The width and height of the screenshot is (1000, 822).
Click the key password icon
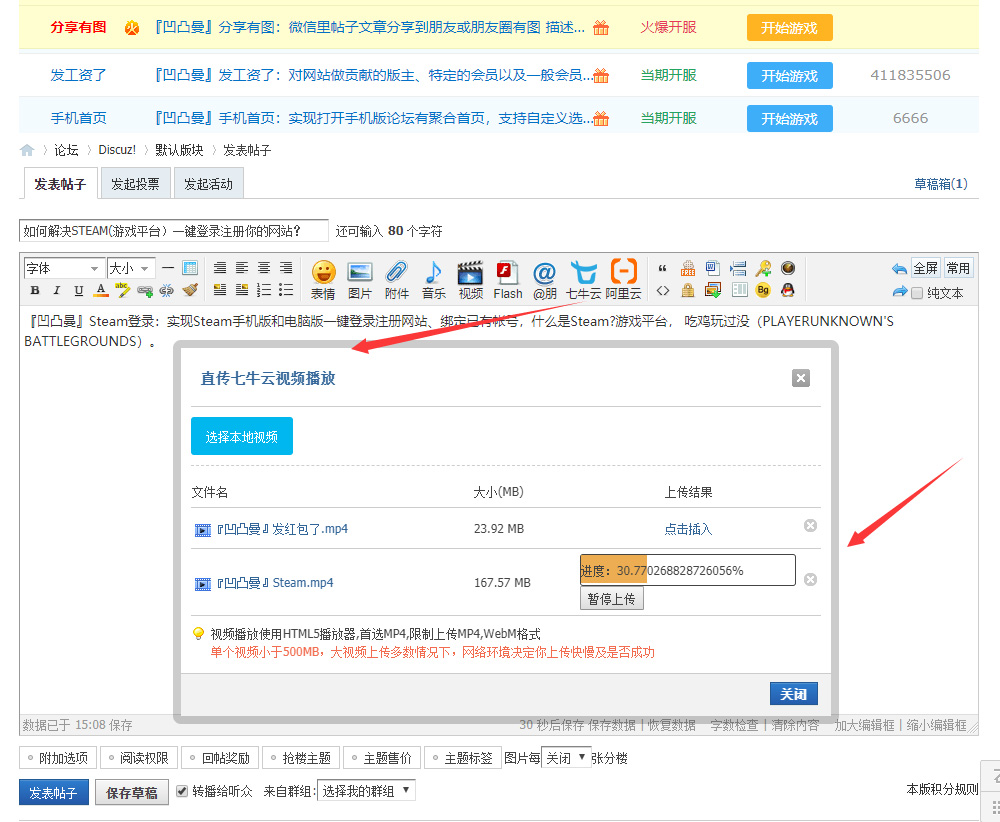[763, 268]
